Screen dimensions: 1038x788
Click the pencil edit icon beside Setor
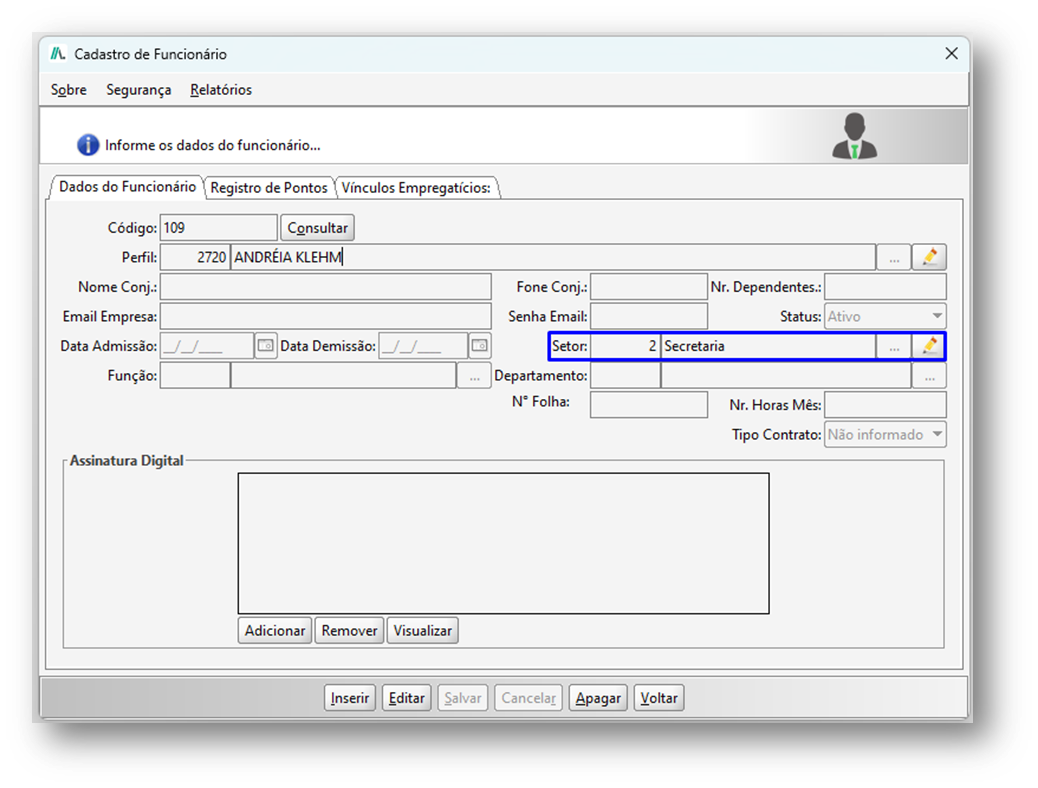929,346
